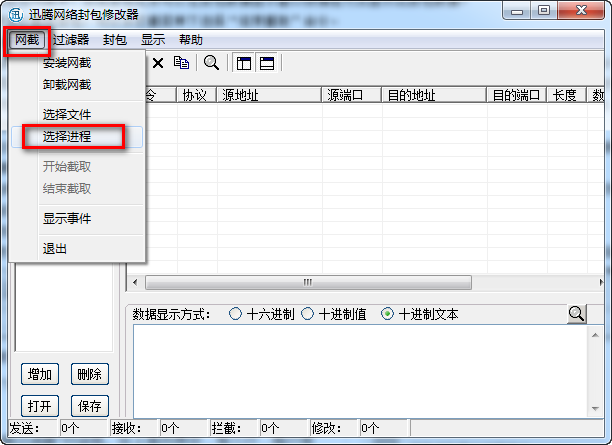
Task: Open the 帮助 menu
Action: (190, 40)
